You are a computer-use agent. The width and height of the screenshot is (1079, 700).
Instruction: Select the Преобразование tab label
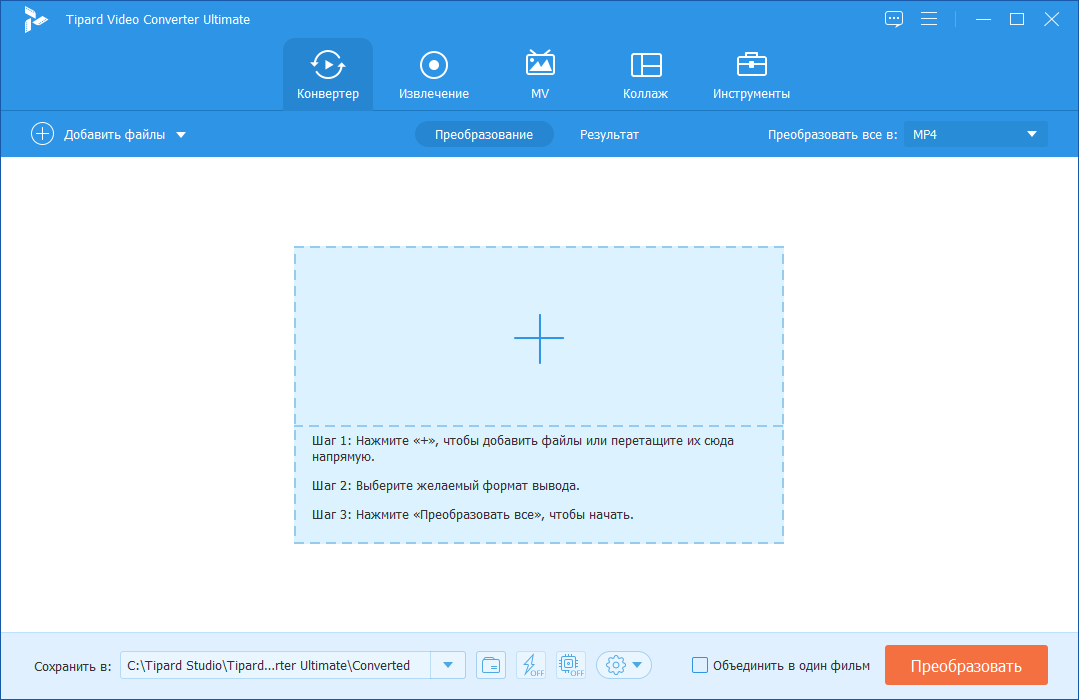(484, 133)
